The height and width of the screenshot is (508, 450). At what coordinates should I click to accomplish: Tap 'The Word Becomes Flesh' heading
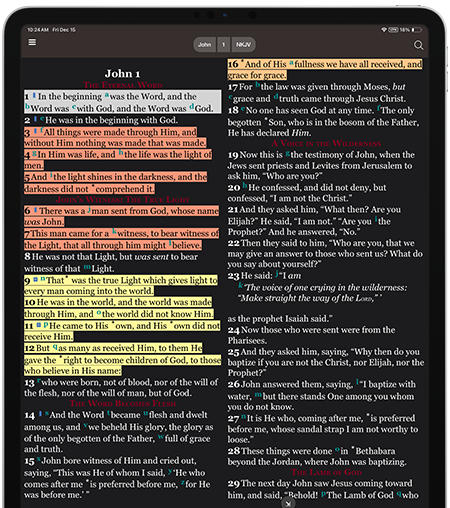[123, 404]
